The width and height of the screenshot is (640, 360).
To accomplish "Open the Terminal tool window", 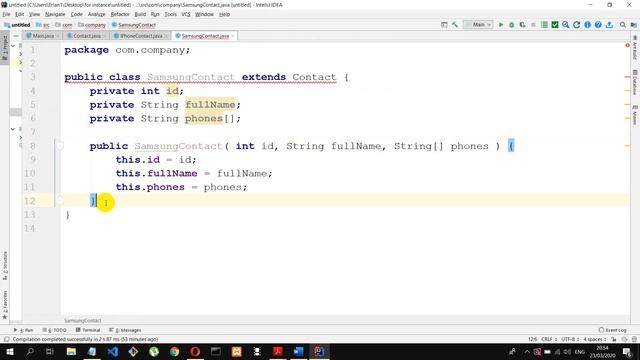I will point(88,330).
